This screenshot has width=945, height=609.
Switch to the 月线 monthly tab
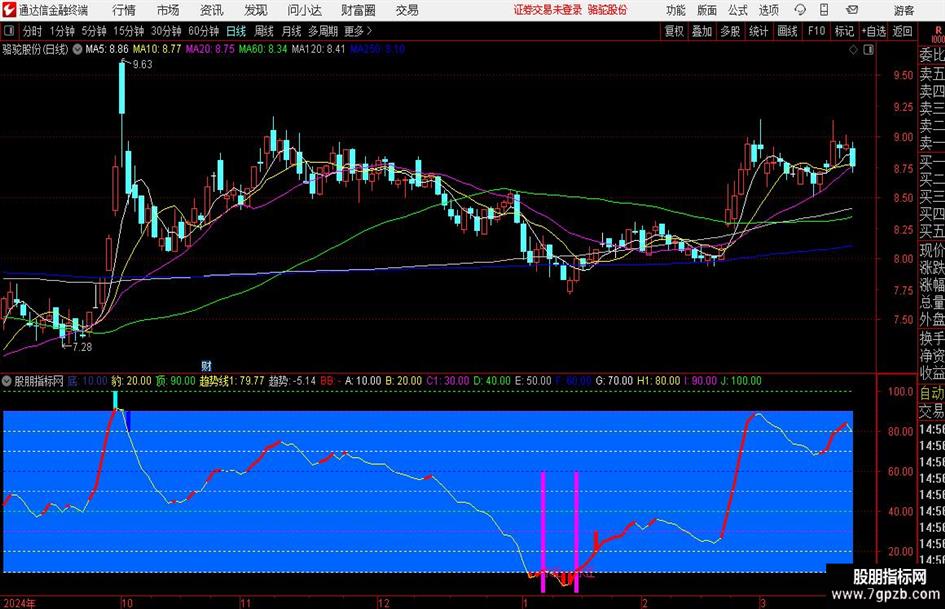291,31
